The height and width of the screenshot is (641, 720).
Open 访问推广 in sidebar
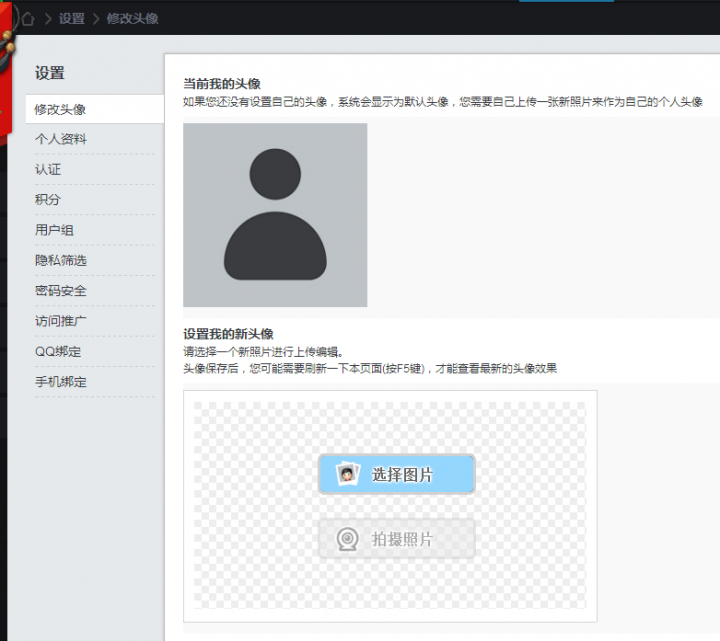click(60, 321)
